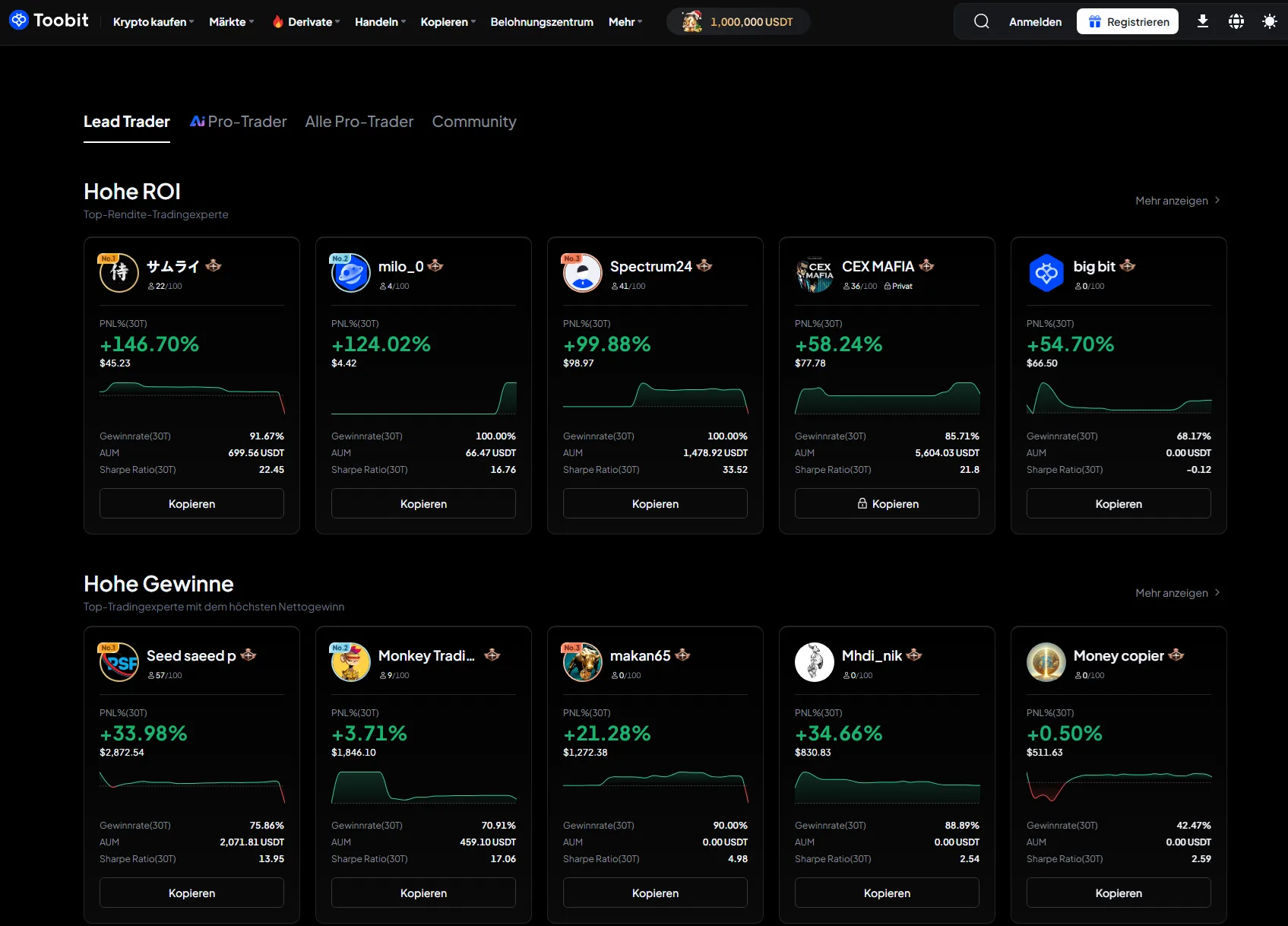The width and height of the screenshot is (1288, 926).
Task: Click locked Kopieren on CEX MAFIA card
Action: (x=887, y=503)
